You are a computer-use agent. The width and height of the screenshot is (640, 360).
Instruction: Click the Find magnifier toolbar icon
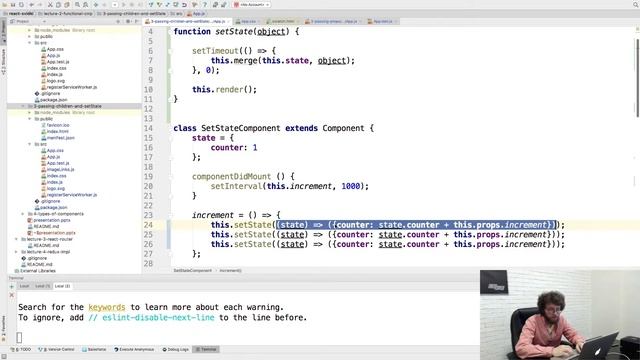(77, 4)
